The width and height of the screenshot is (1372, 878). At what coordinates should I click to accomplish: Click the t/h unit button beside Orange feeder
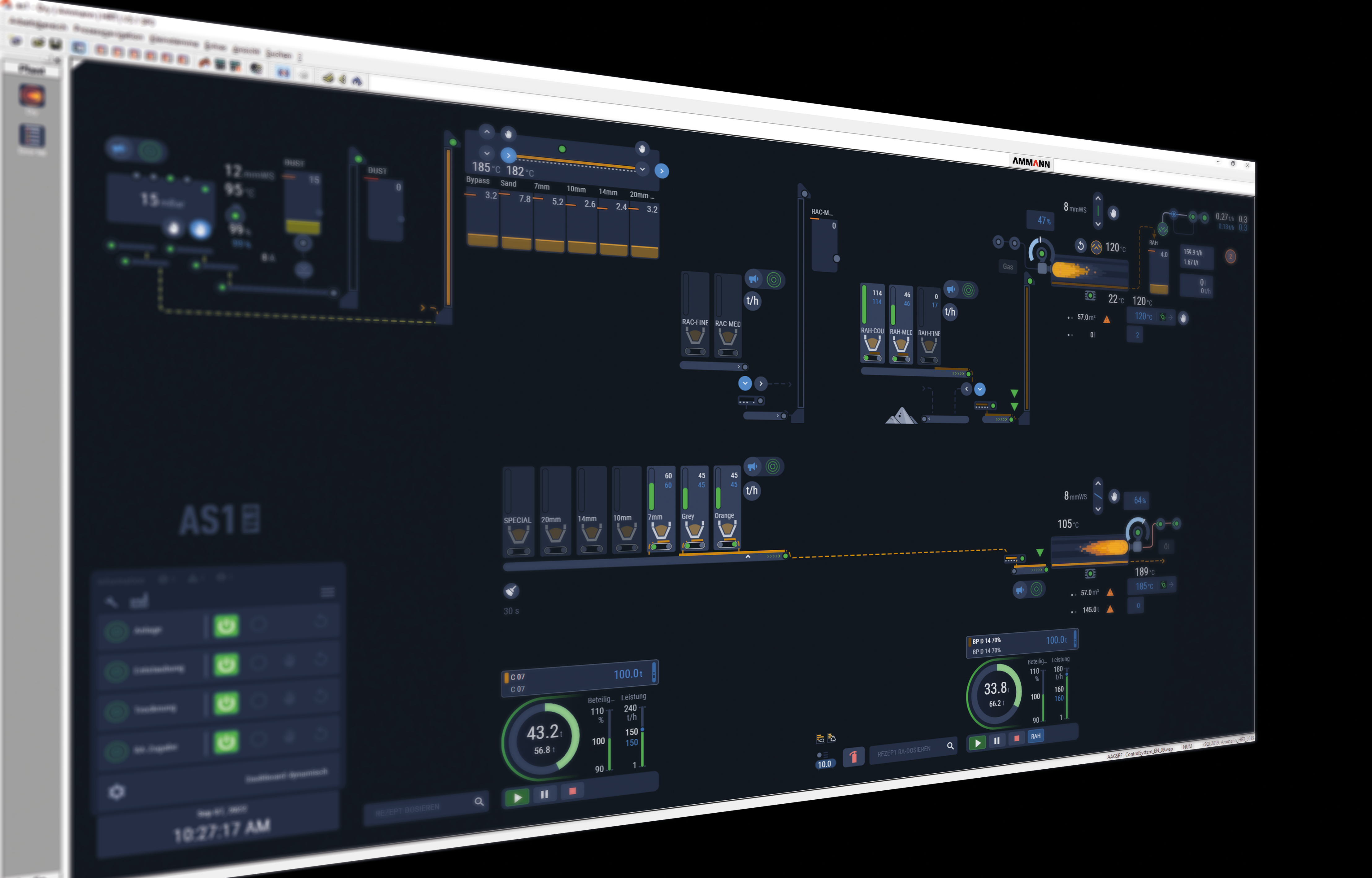[752, 490]
